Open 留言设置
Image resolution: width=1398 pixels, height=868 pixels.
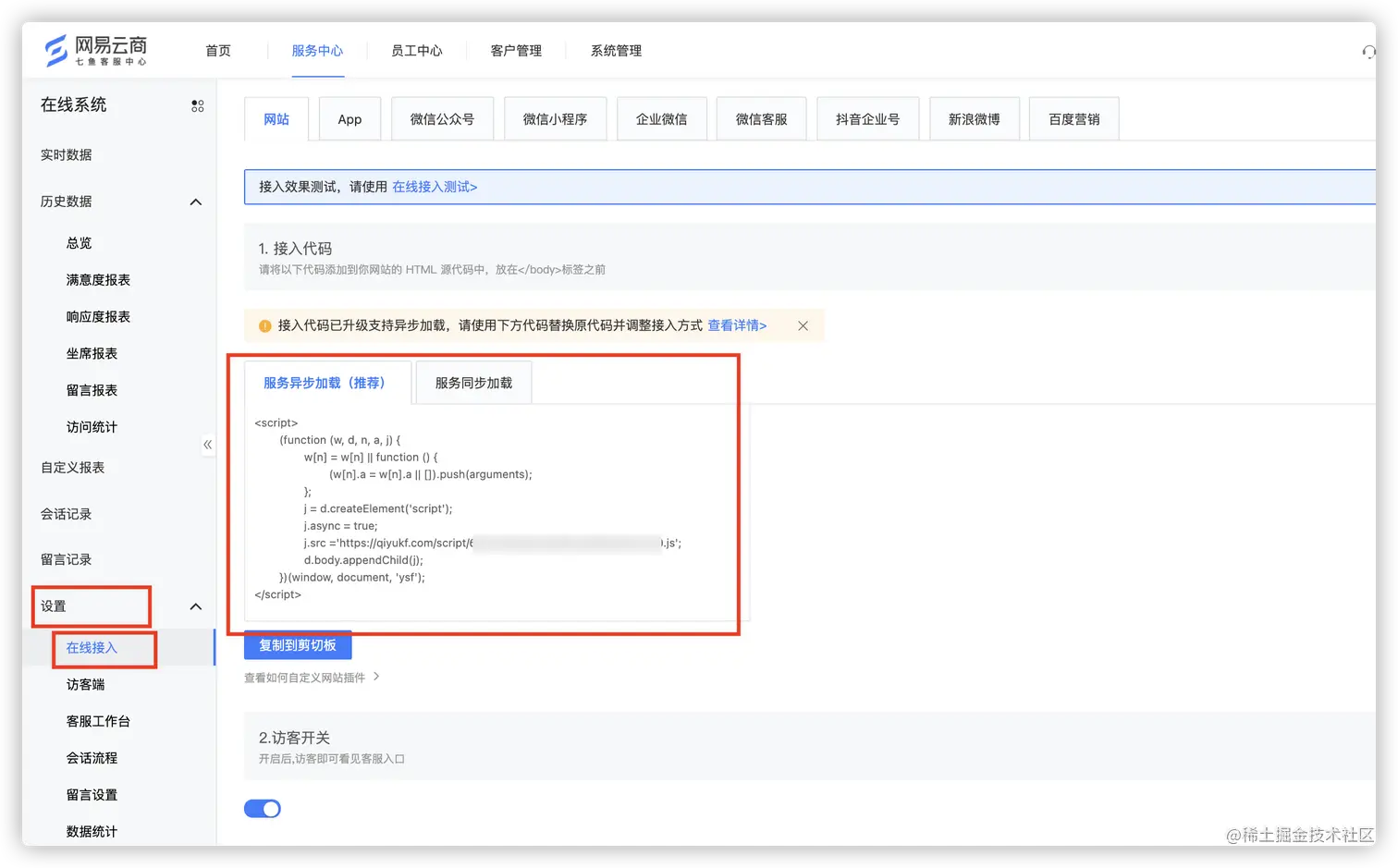pos(92,795)
